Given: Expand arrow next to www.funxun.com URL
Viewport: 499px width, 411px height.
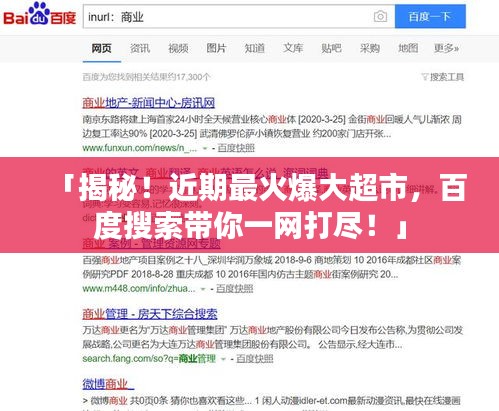Looking at the screenshot, I should click(205, 148).
